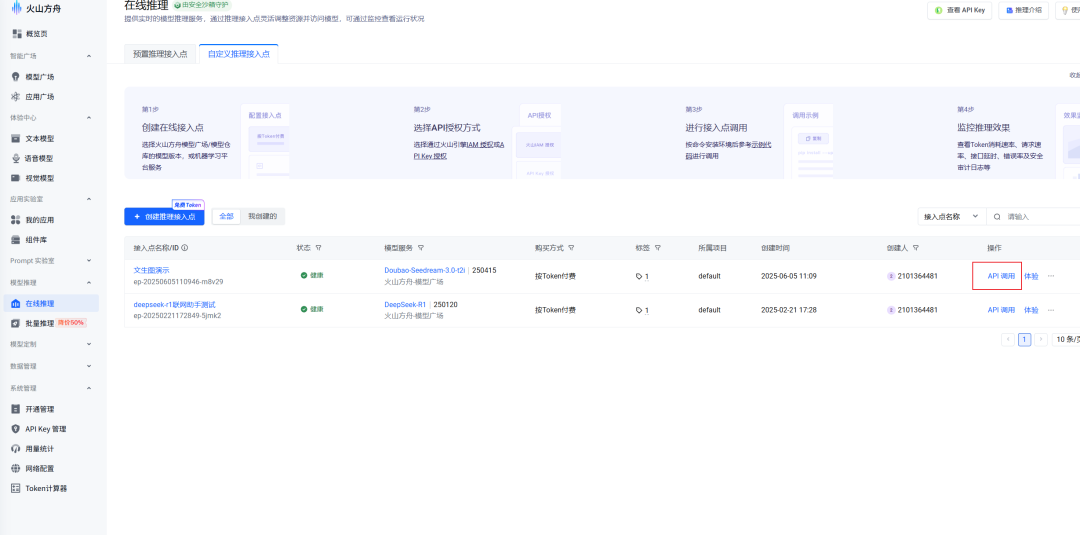The width and height of the screenshot is (1080, 535).
Task: Click tag icon in 文生图演示 row
Action: [x=639, y=276]
